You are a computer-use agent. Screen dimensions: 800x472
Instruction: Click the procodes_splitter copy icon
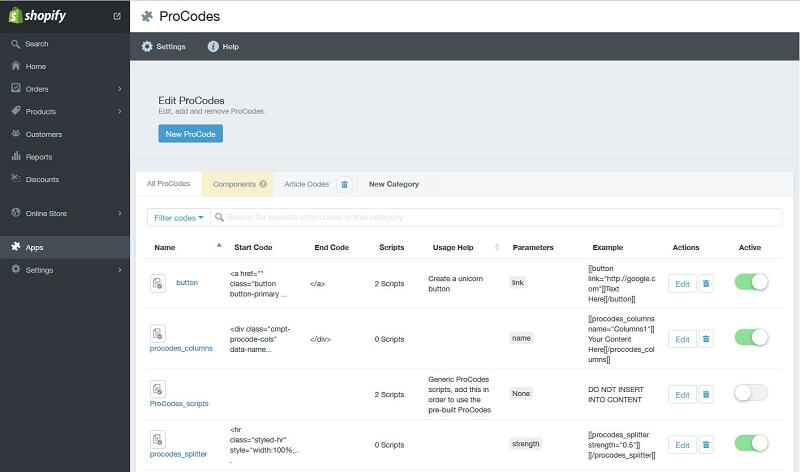[x=158, y=439]
